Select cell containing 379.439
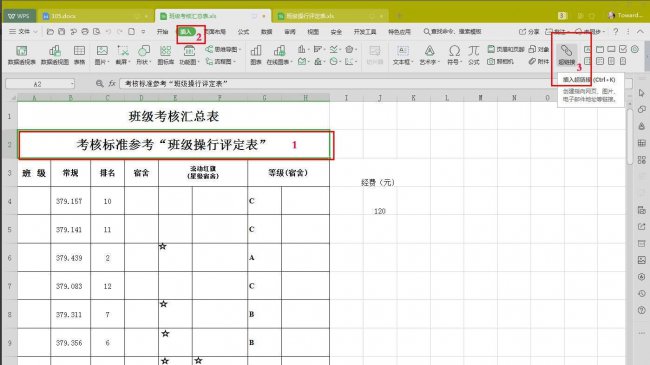The image size is (650, 365). pos(70,258)
